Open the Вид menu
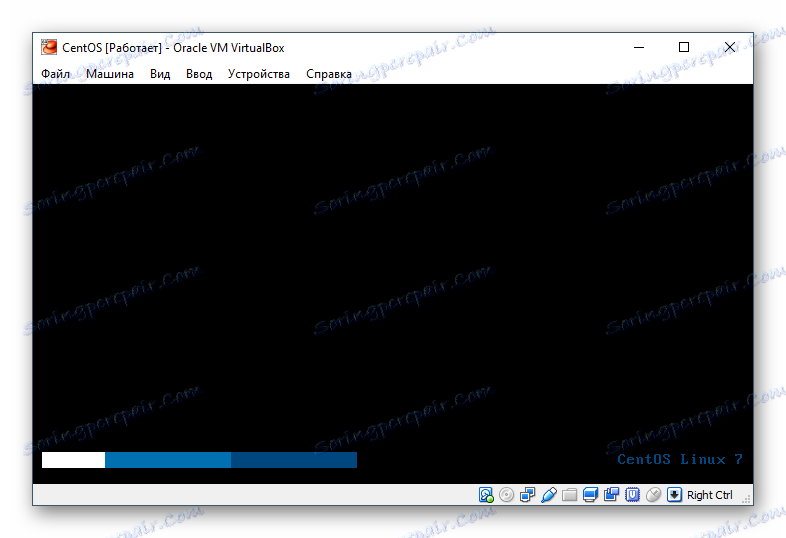This screenshot has width=786, height=538. point(160,74)
